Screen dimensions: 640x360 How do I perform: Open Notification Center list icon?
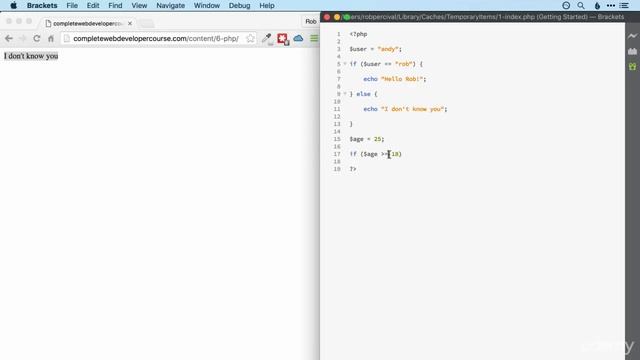(624, 6)
